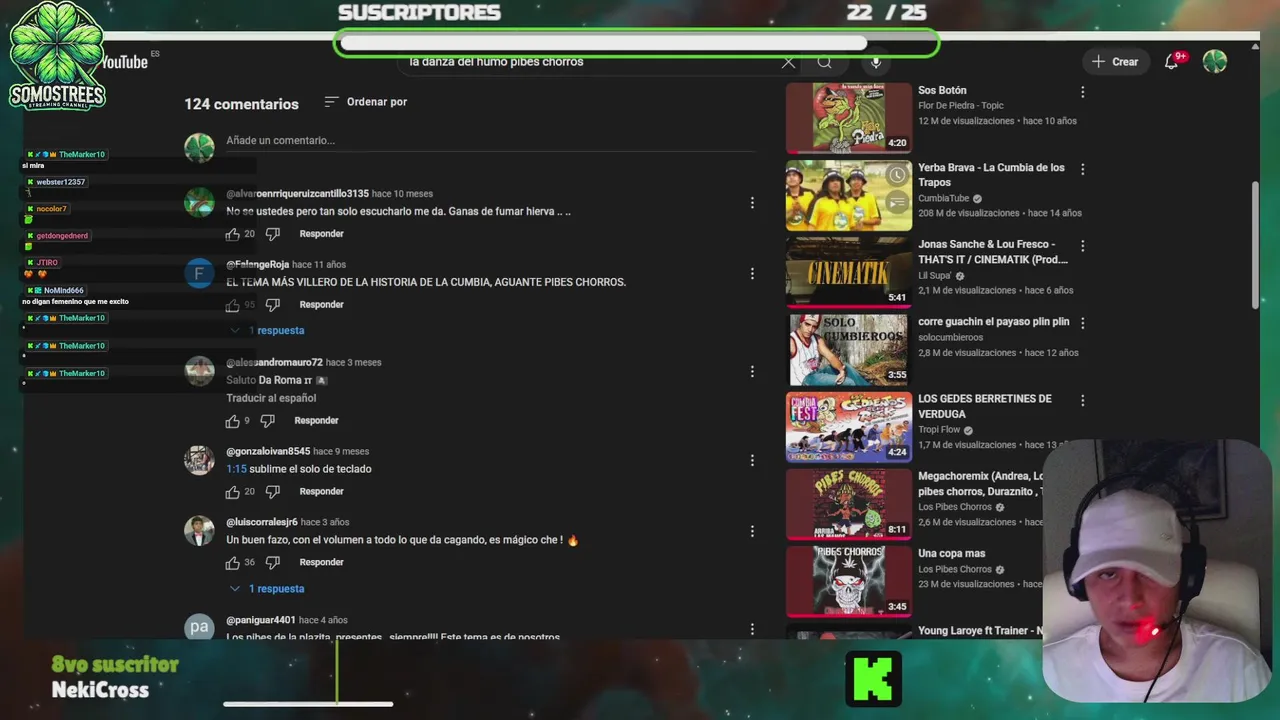
Task: Open options menu for alessandromauro72 comment
Action: pyautogui.click(x=752, y=371)
